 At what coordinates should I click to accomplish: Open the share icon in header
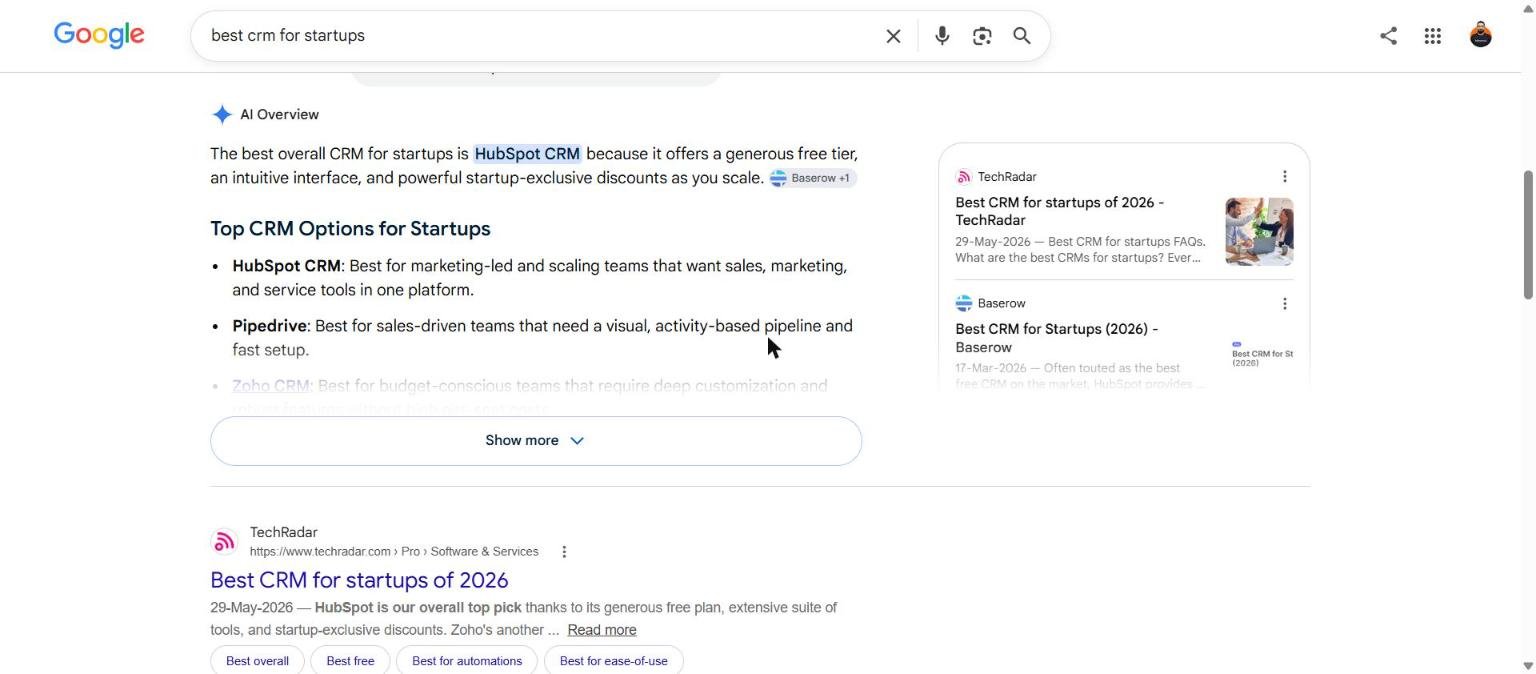click(1388, 36)
